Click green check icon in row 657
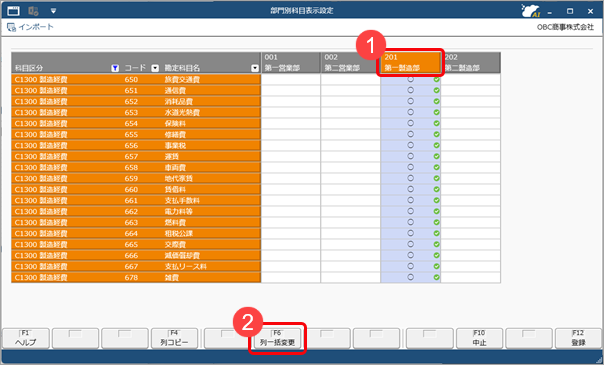The width and height of the screenshot is (604, 365). point(436,156)
